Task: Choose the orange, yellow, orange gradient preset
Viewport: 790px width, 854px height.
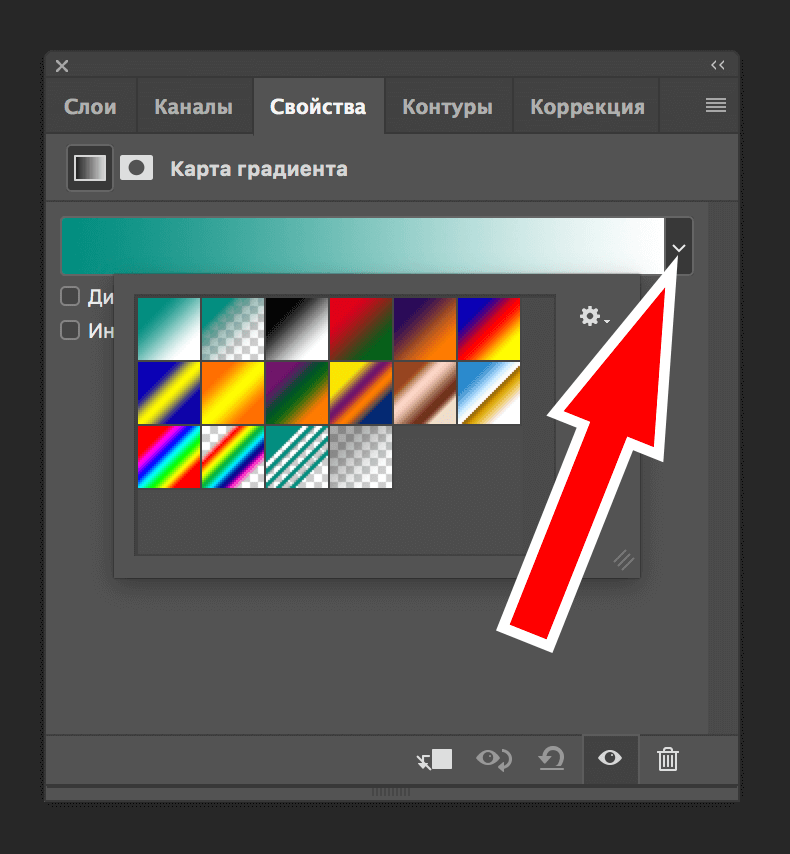Action: pyautogui.click(x=233, y=393)
